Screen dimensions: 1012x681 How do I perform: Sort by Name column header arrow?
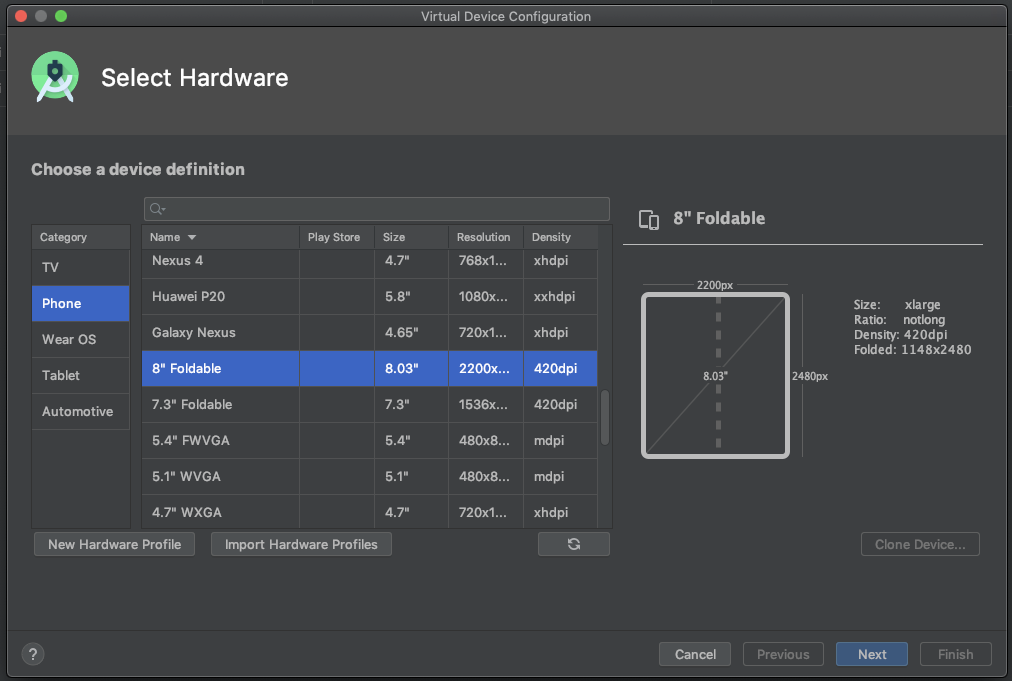(192, 238)
